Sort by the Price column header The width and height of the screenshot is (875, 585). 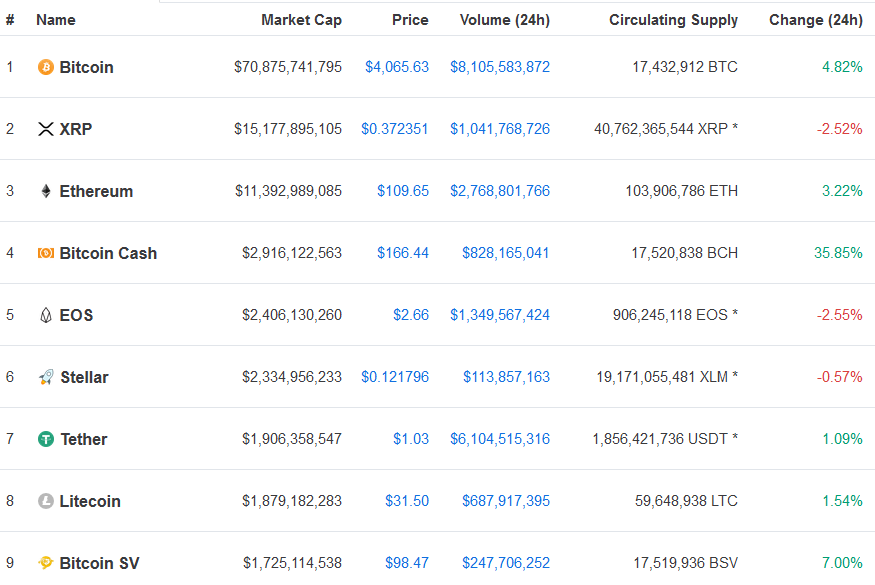point(410,20)
